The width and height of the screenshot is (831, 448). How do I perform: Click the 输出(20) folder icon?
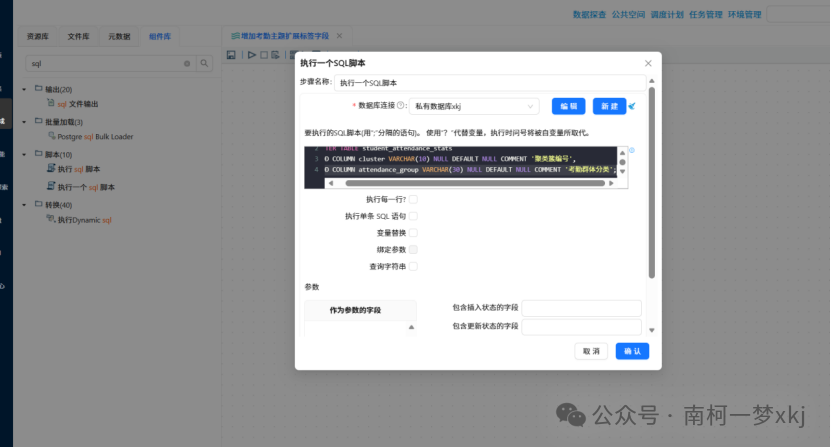[39, 89]
